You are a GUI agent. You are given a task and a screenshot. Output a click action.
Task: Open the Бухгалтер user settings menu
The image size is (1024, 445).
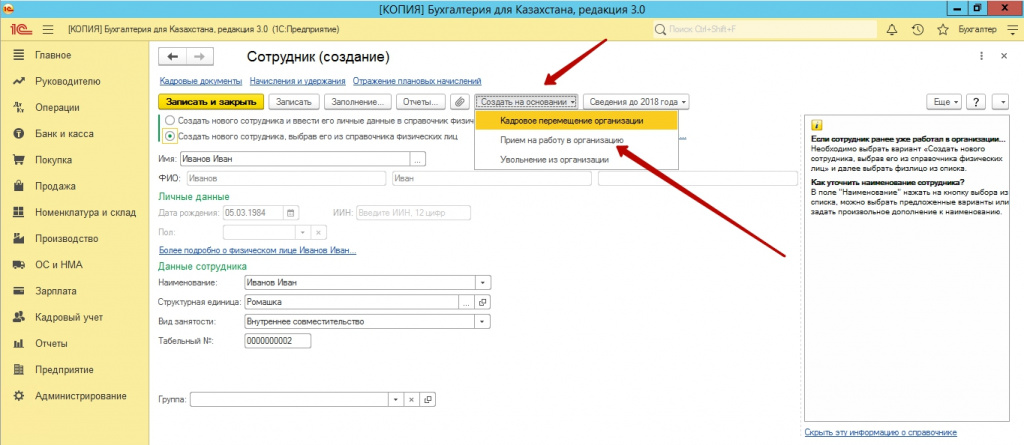coord(977,29)
